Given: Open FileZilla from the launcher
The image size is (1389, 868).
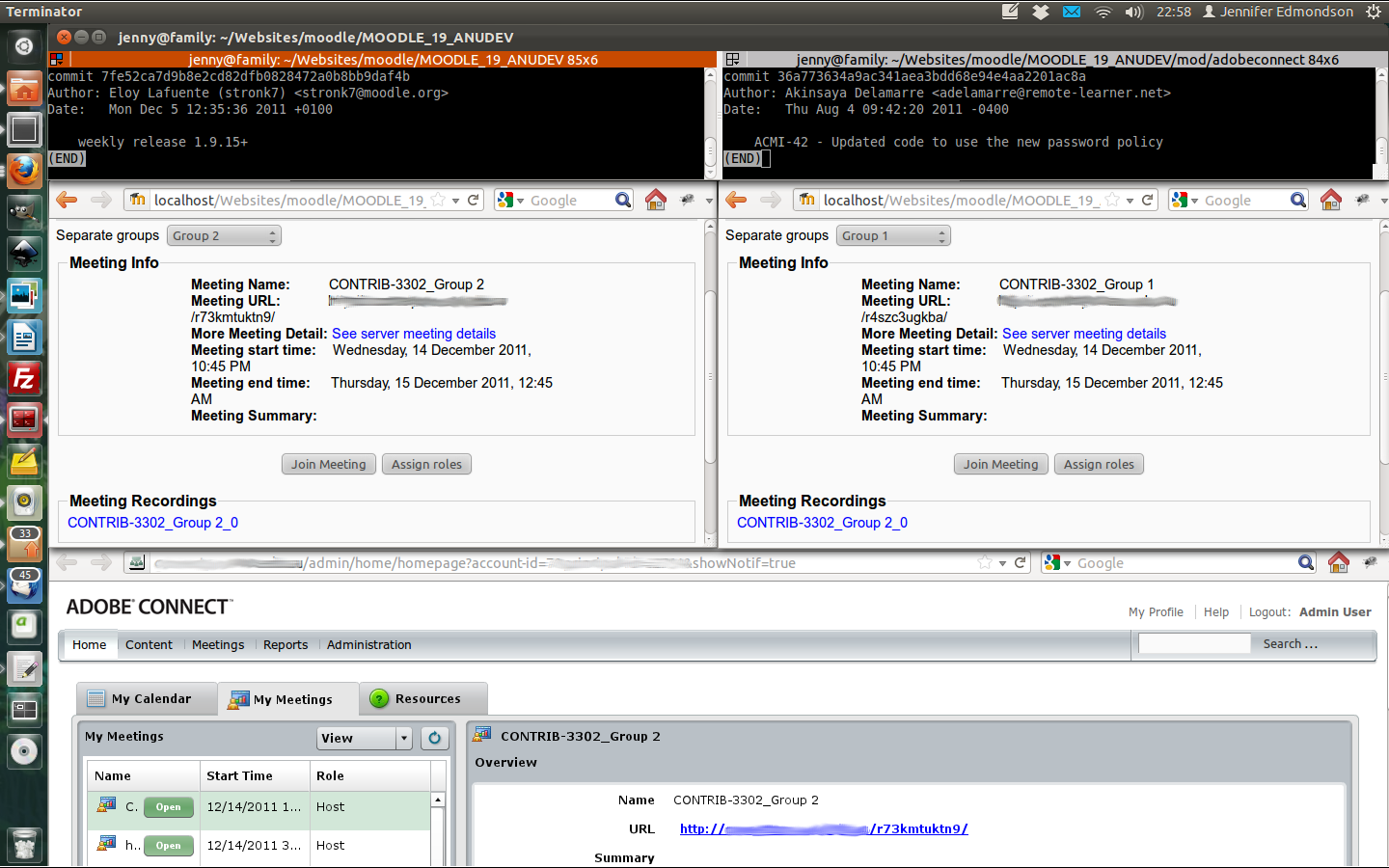Looking at the screenshot, I should click(x=24, y=378).
